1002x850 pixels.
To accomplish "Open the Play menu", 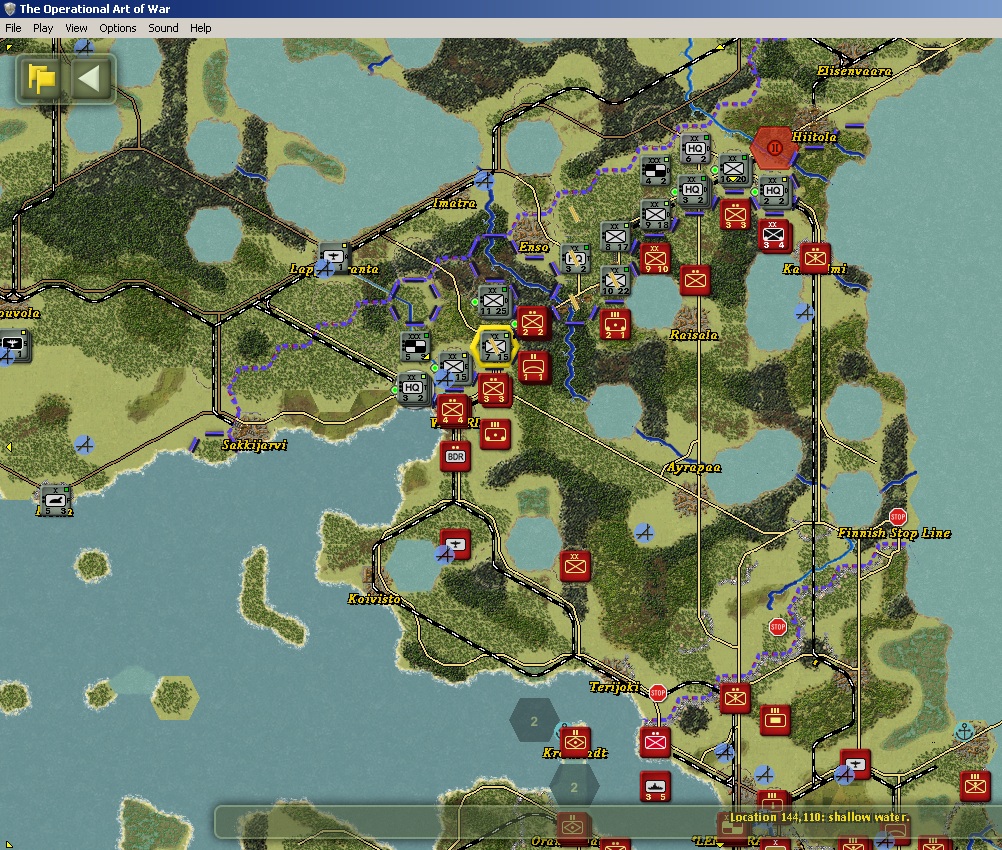I will pyautogui.click(x=43, y=28).
